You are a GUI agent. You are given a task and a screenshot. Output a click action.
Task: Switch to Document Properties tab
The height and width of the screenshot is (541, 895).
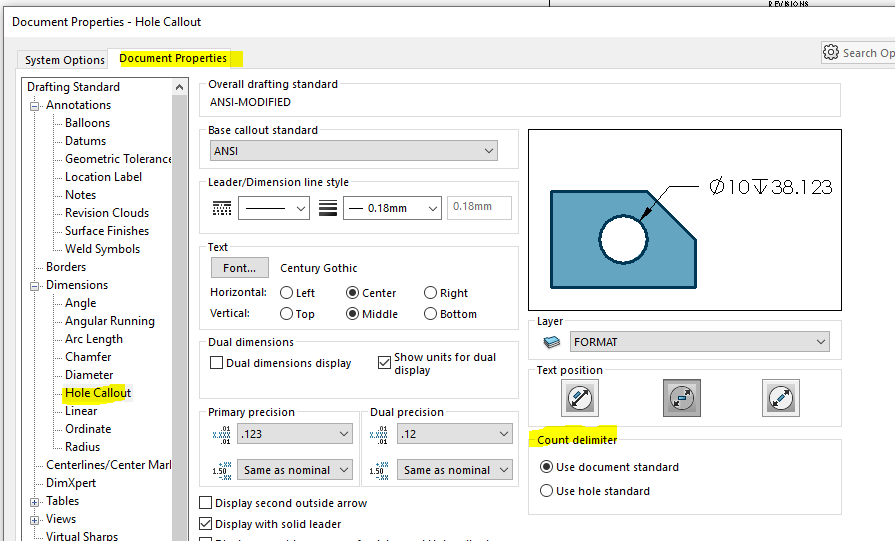click(x=173, y=58)
